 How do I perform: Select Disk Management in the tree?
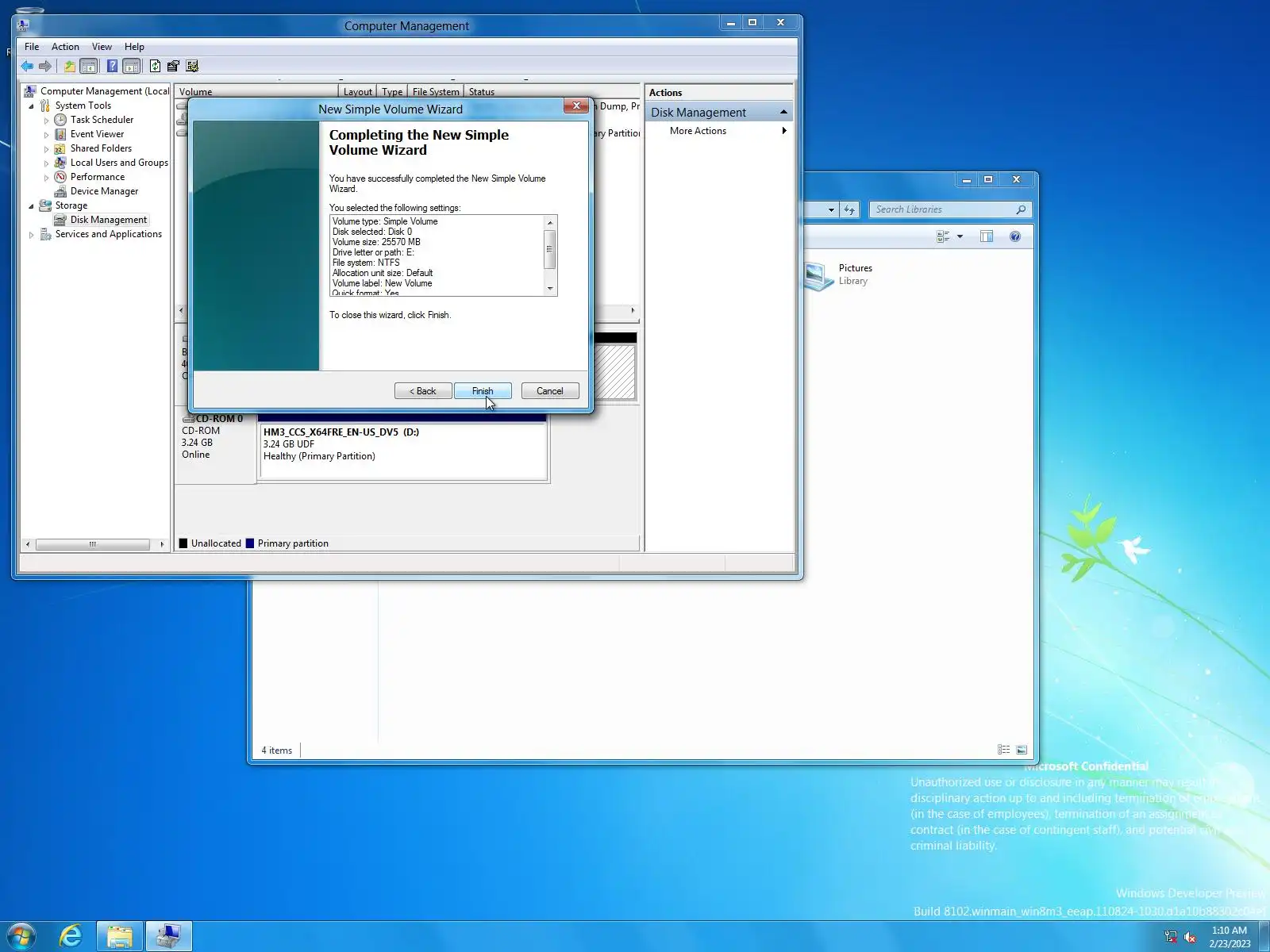coord(108,220)
